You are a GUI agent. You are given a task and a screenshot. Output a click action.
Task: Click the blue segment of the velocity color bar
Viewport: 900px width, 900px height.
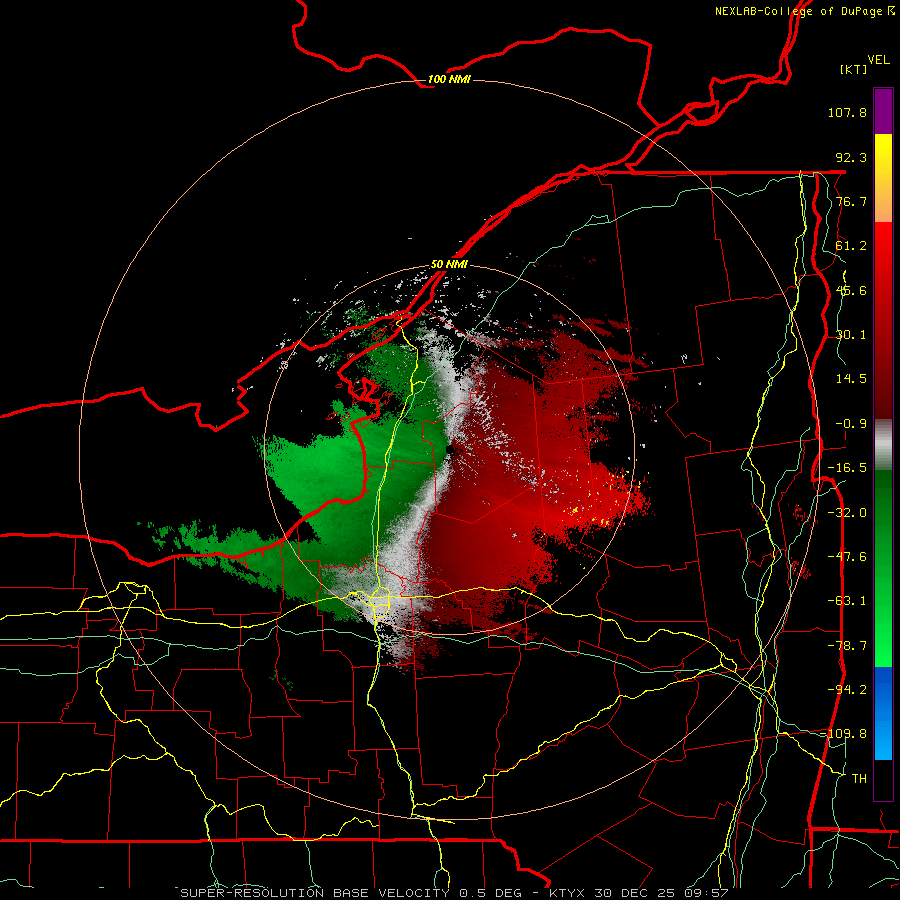pyautogui.click(x=883, y=713)
